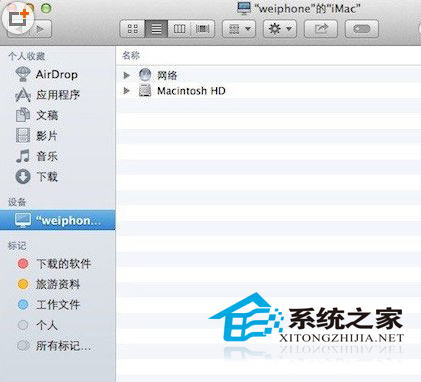
Task: Open the gear action menu
Action: click(280, 29)
